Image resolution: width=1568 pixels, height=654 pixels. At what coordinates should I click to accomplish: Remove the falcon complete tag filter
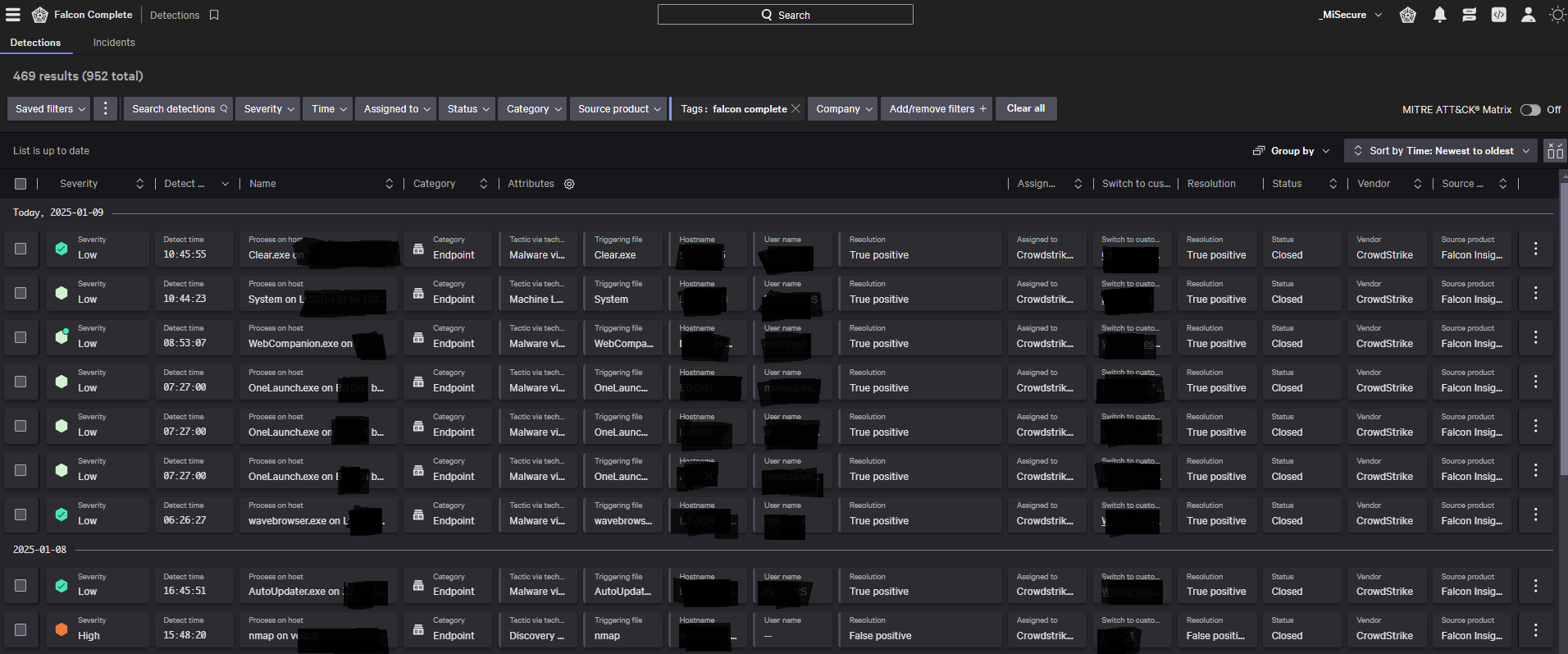(795, 108)
